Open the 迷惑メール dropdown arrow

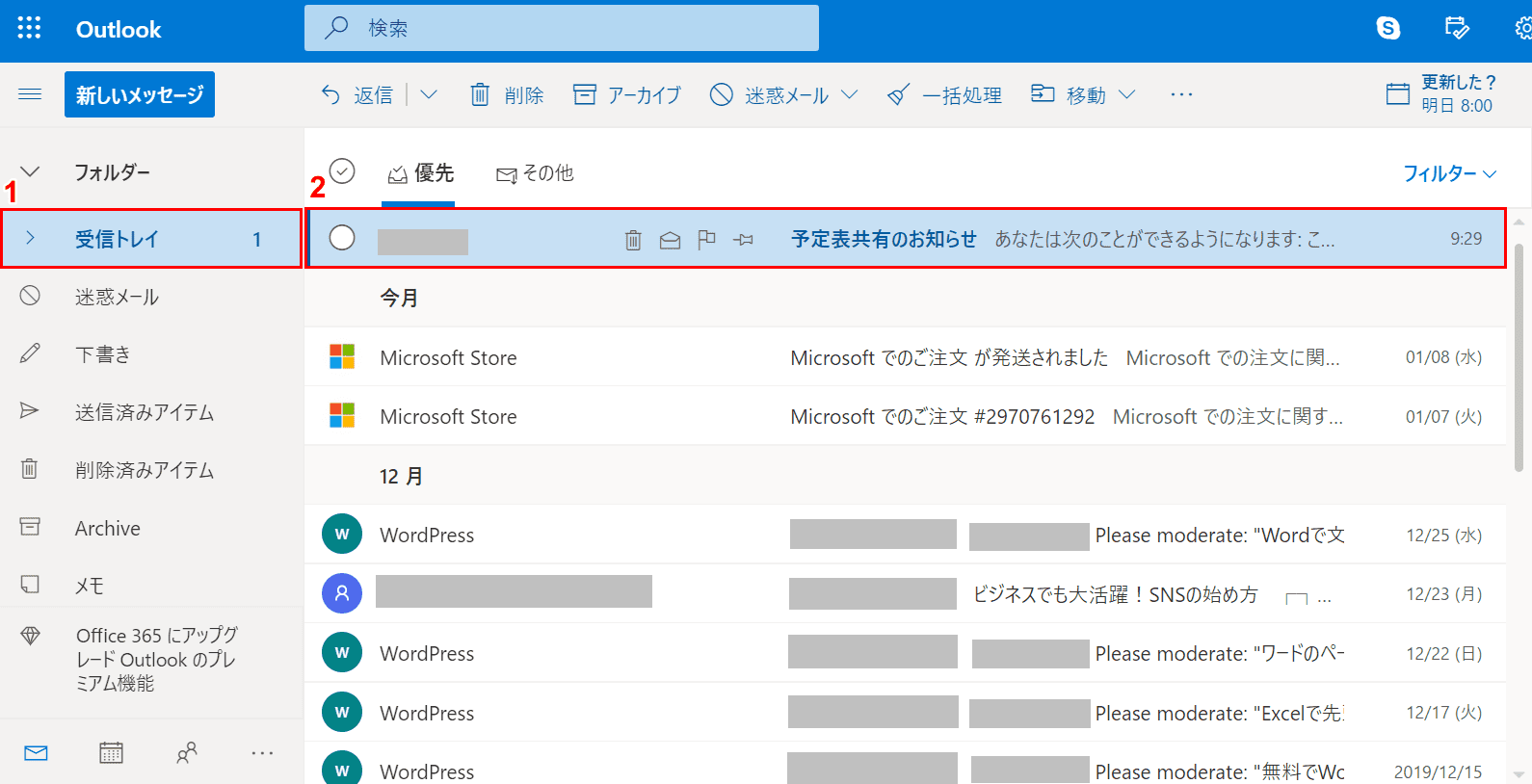[849, 94]
